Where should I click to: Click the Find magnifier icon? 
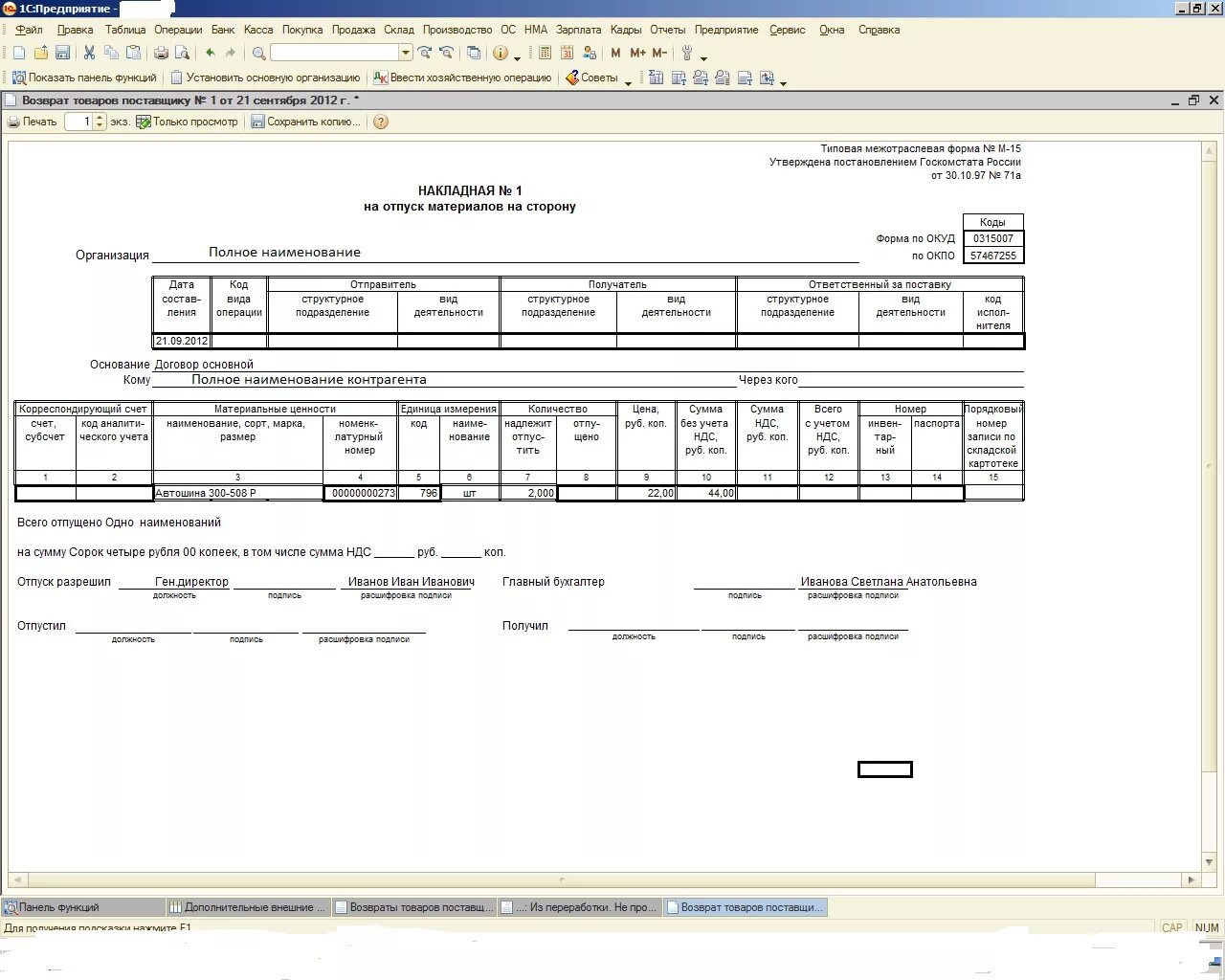click(x=258, y=54)
